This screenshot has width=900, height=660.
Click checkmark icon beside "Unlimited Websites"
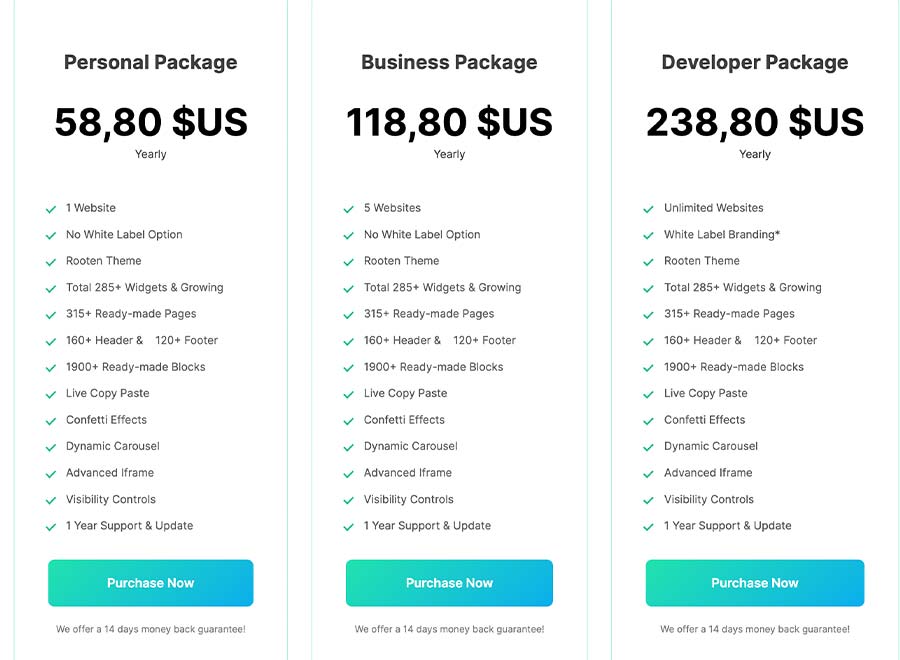[649, 209]
